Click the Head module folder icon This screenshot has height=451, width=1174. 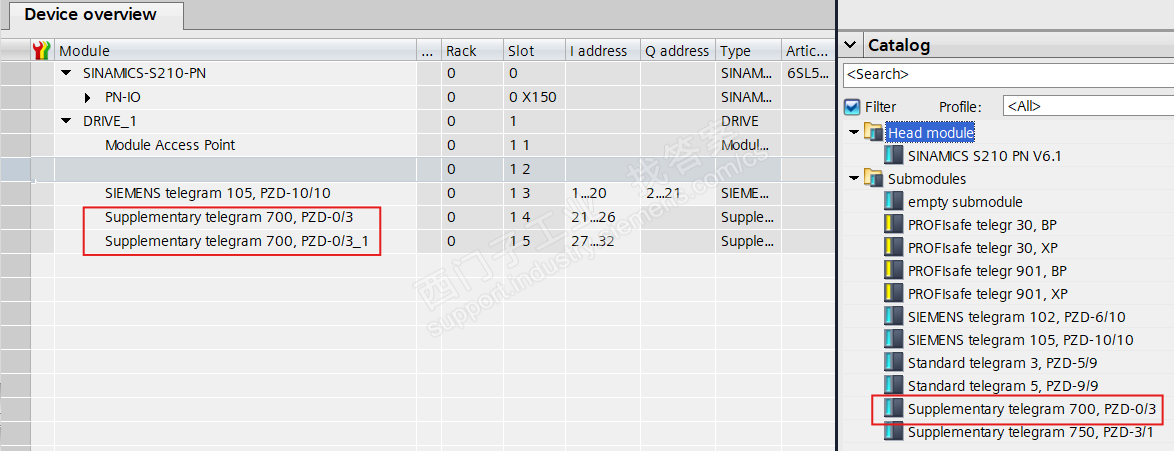873,133
